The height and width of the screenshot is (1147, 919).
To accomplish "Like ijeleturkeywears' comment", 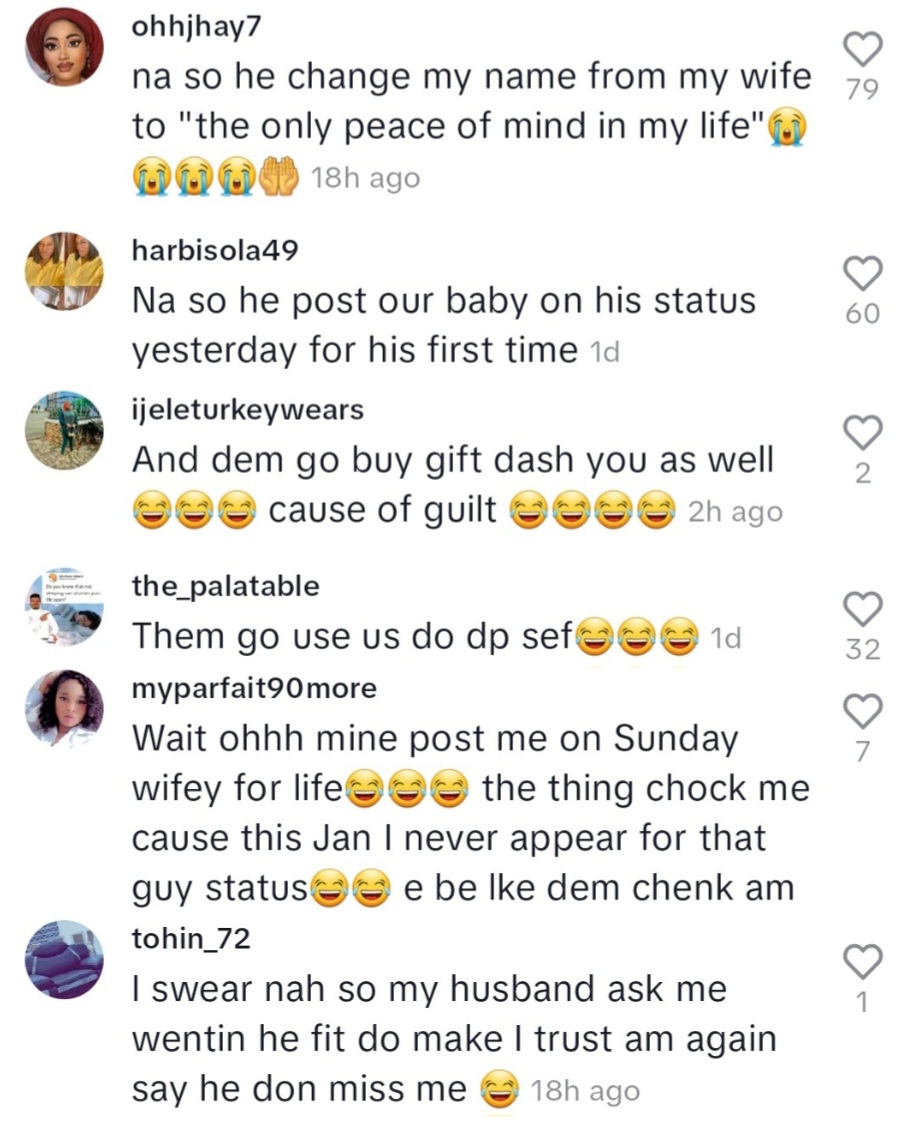I will [x=862, y=433].
